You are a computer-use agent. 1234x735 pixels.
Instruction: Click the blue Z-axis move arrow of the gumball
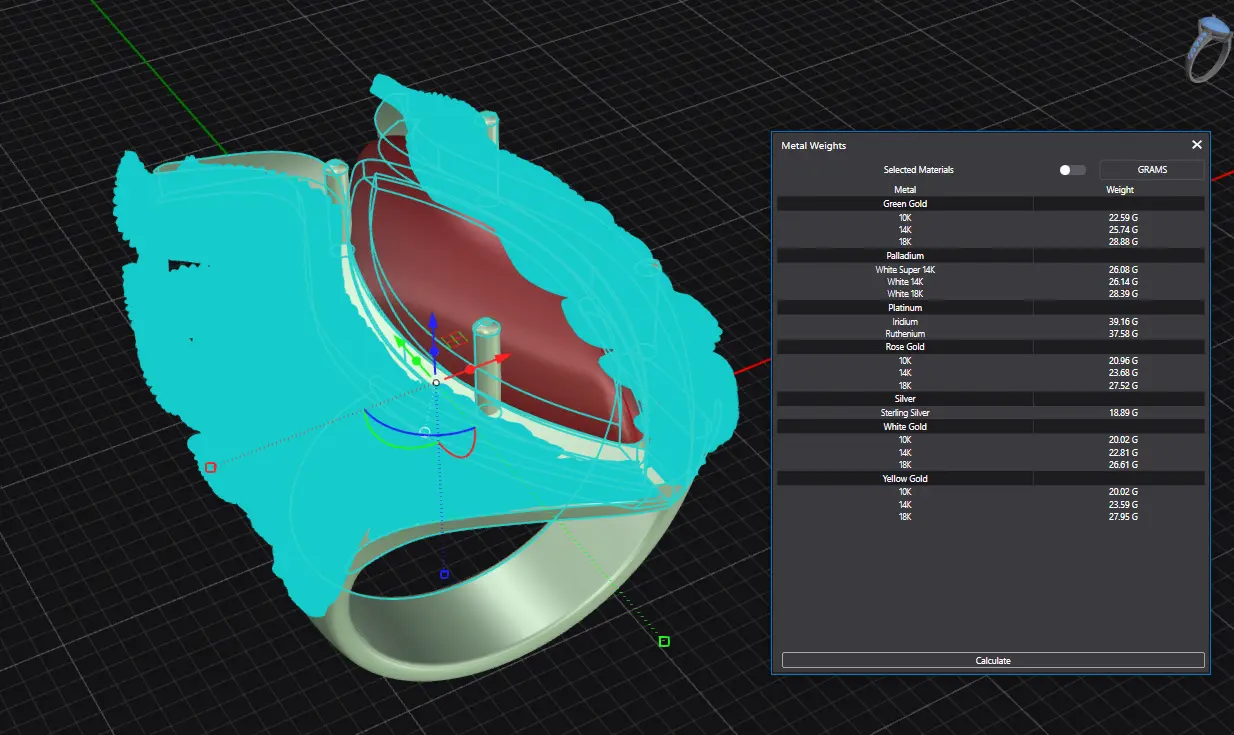click(433, 322)
